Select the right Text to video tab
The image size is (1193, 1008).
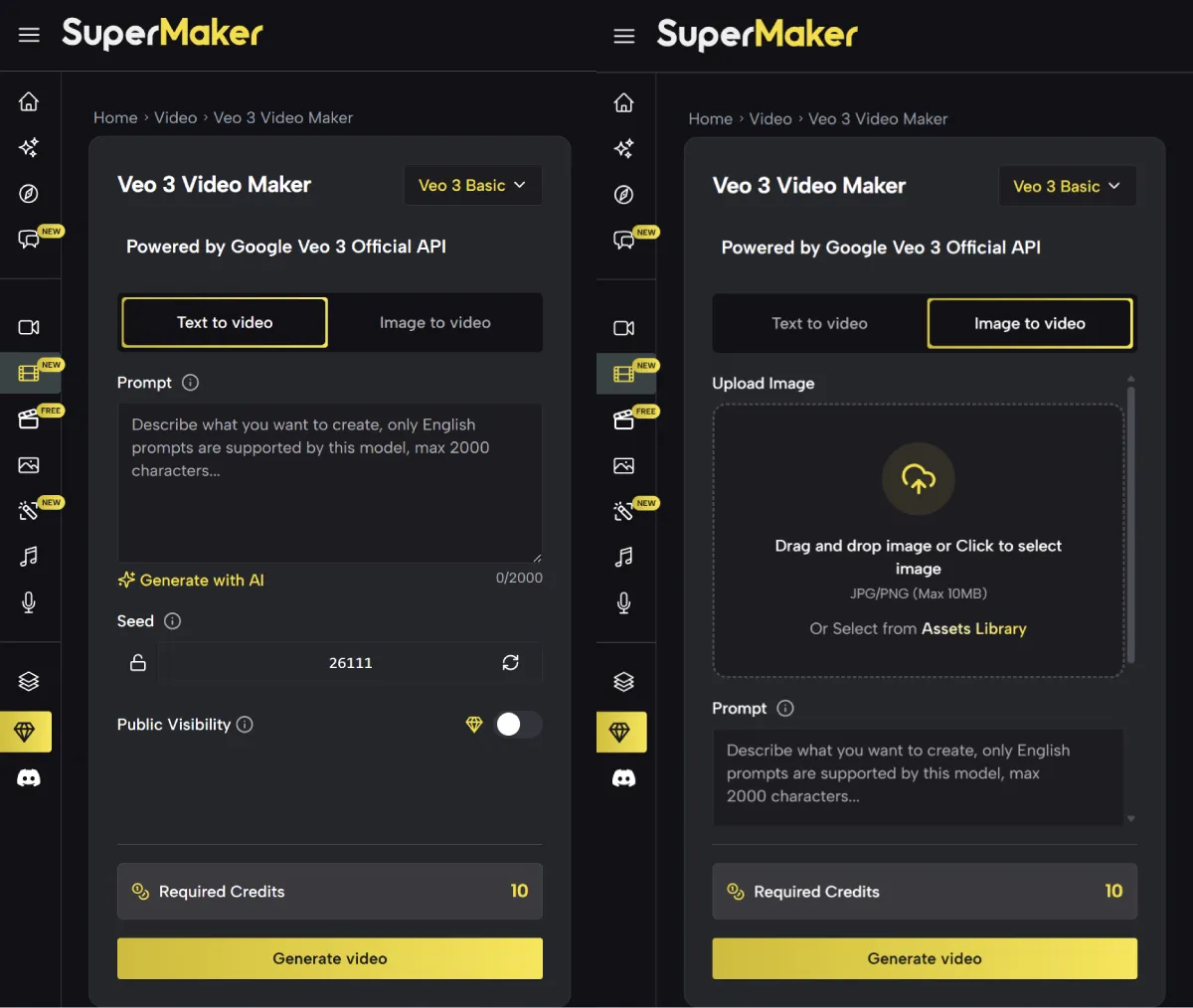819,323
